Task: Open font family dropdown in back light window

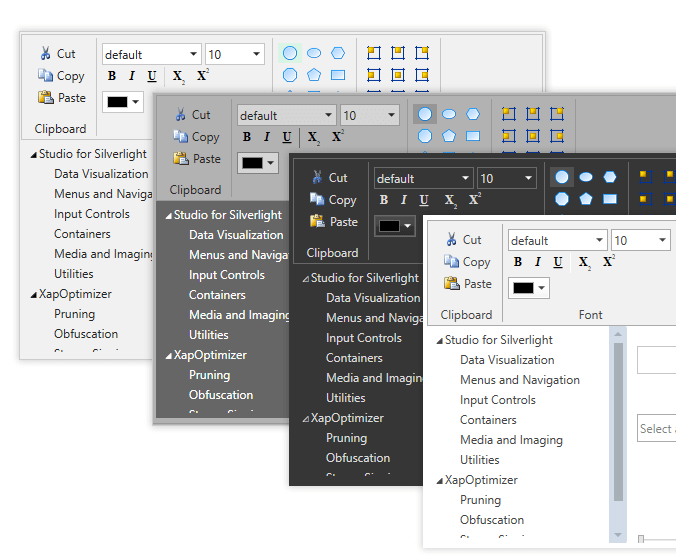Action: pos(193,54)
